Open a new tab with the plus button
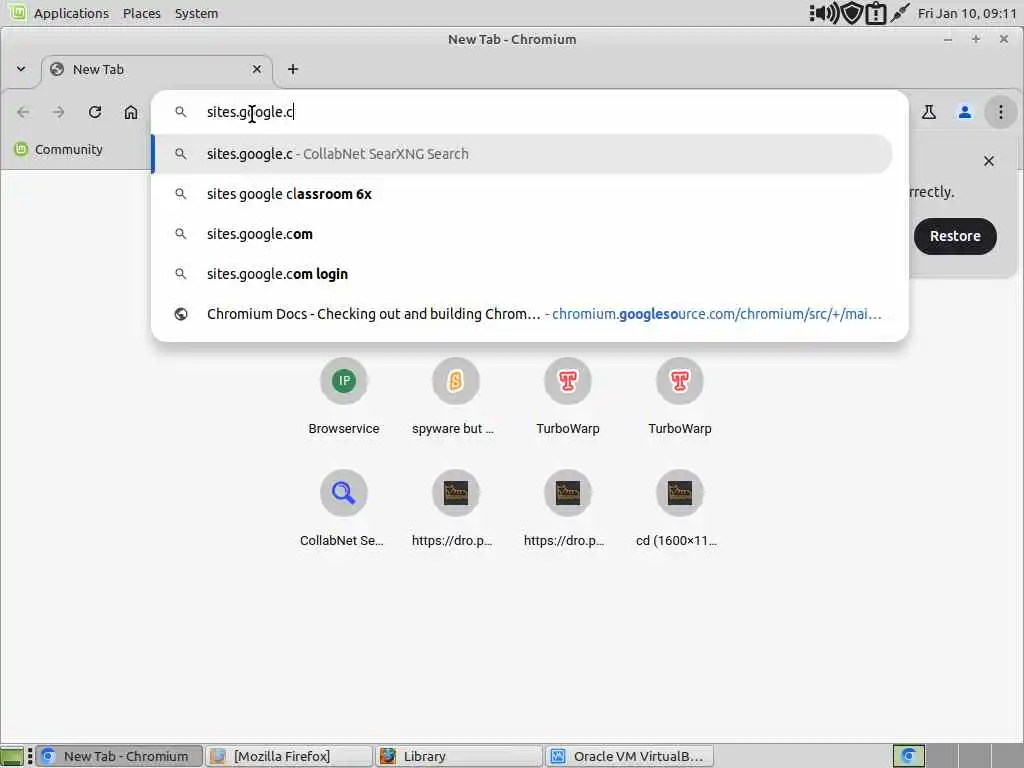 pos(293,69)
